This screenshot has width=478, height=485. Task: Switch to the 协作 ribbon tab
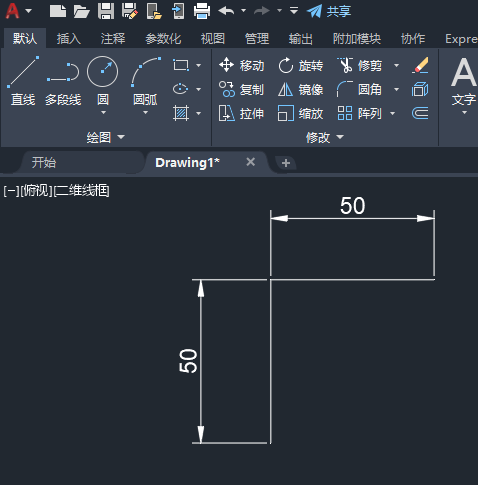[x=413, y=39]
